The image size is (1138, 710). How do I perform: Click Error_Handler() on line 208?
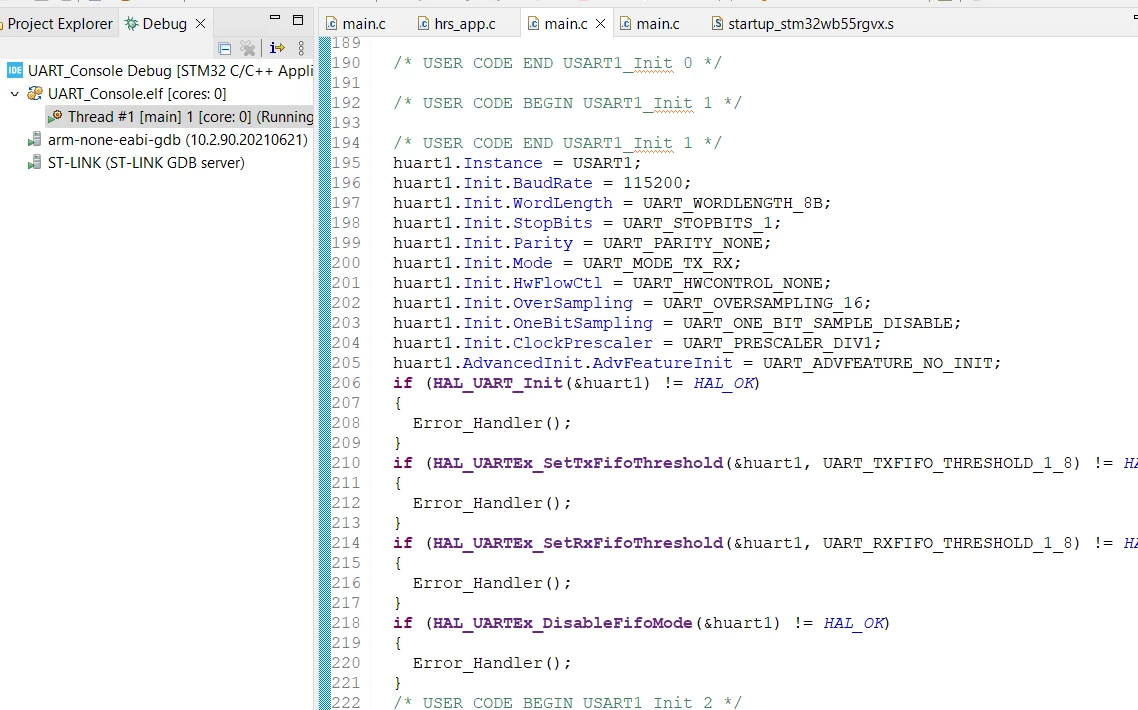[x=487, y=423]
